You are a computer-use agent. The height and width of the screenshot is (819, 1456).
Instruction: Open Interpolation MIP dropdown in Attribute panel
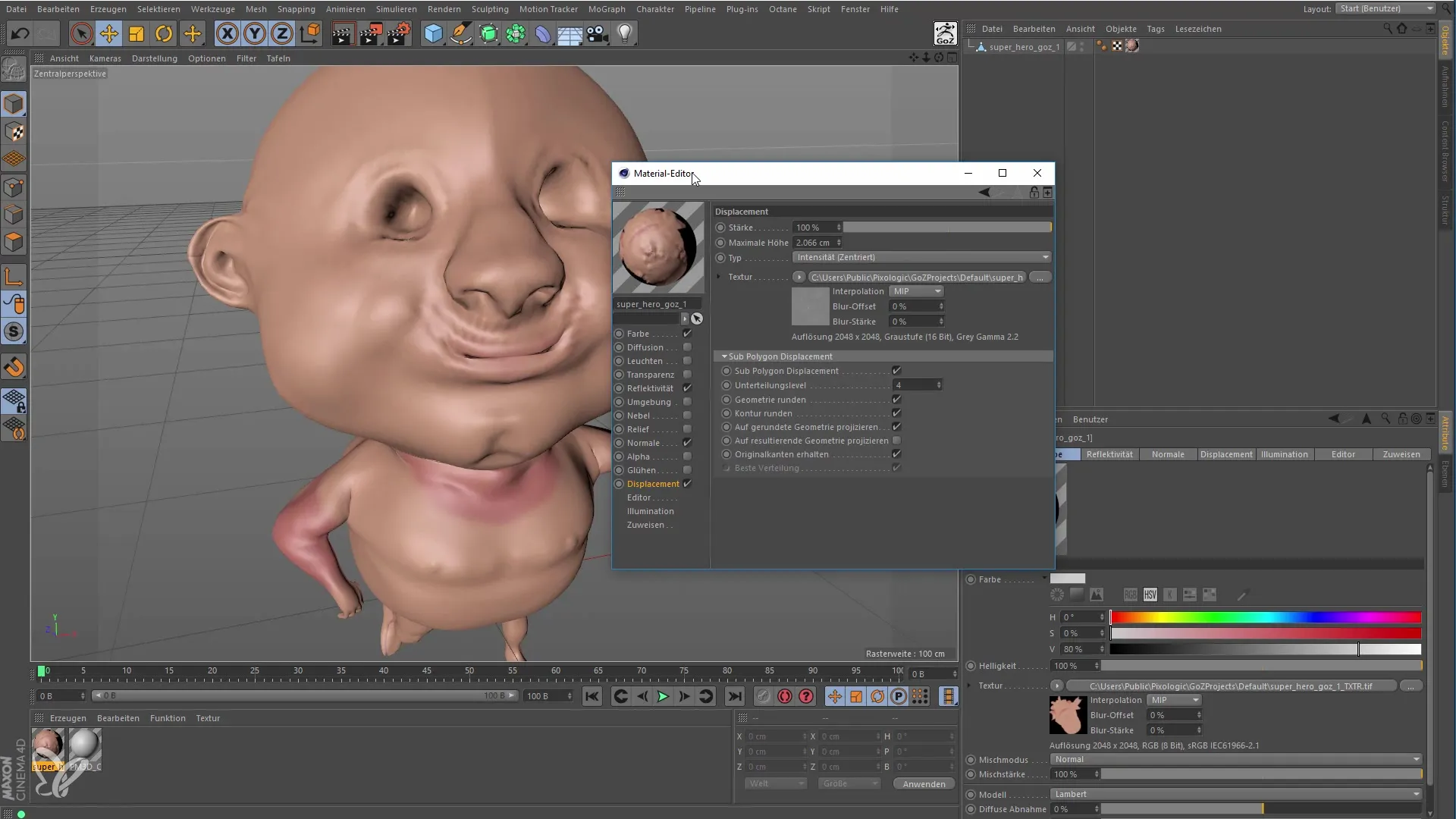[1174, 700]
